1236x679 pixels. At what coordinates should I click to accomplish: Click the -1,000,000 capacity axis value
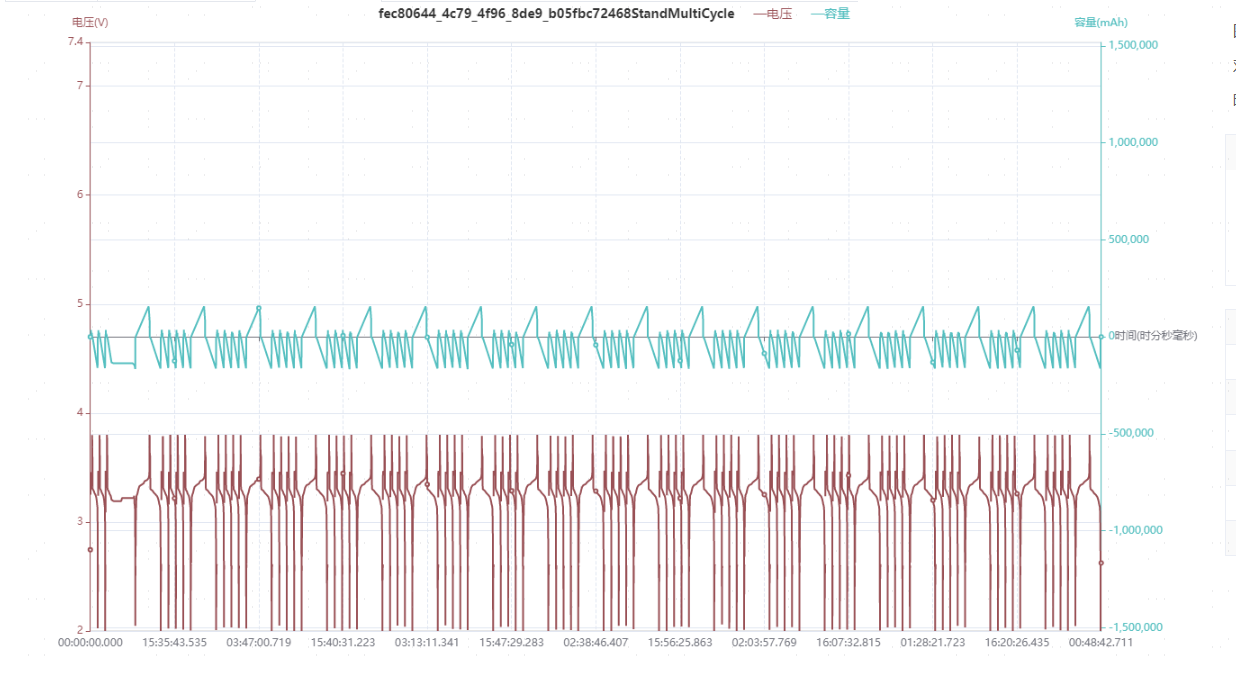tap(1135, 530)
